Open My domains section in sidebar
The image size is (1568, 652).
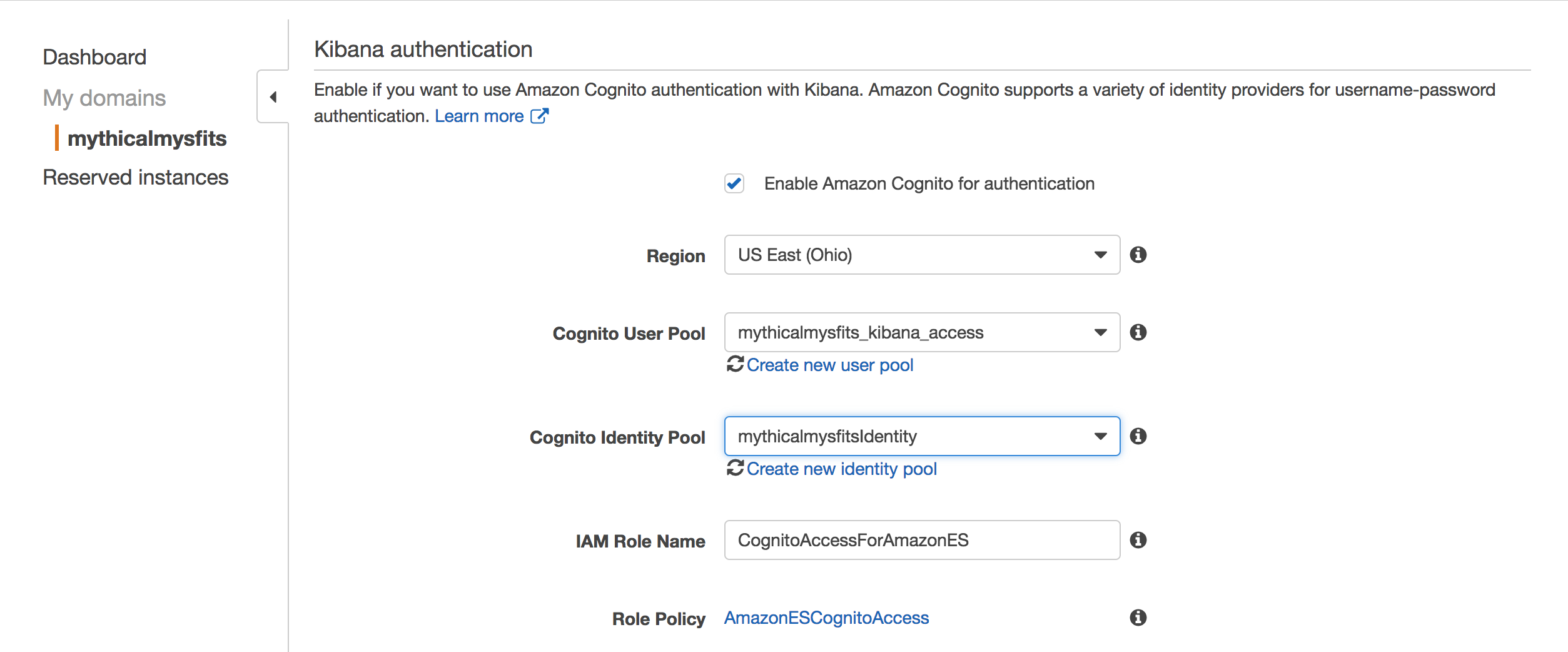pyautogui.click(x=104, y=98)
